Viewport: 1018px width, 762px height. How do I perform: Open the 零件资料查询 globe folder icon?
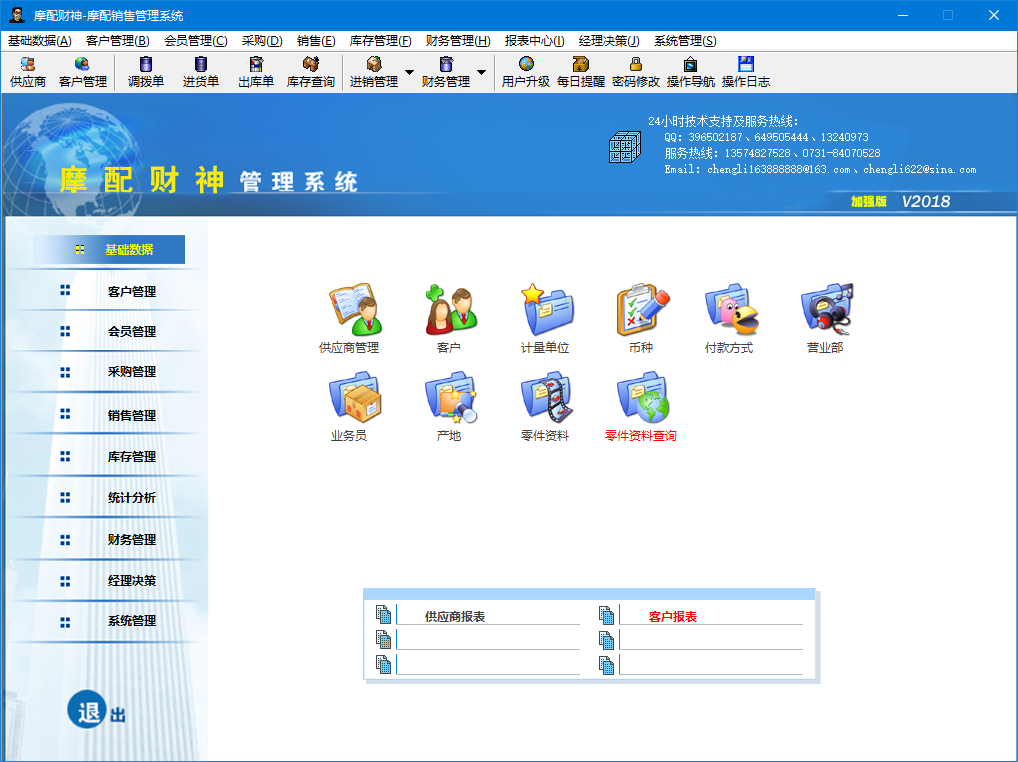[643, 397]
